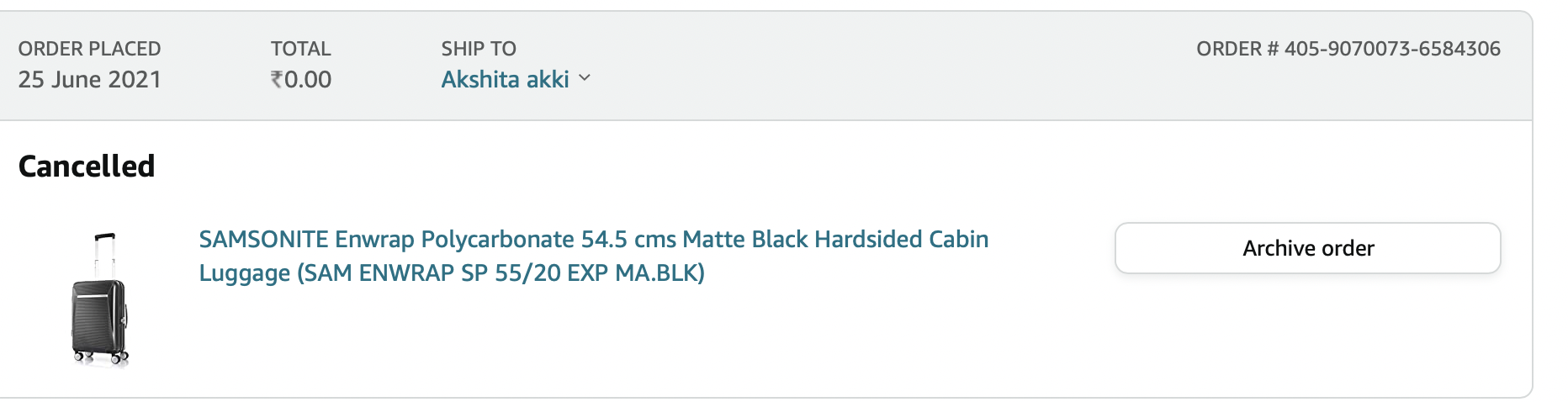The height and width of the screenshot is (402, 1568).
Task: Click the ORDER # label text
Action: point(1237,49)
